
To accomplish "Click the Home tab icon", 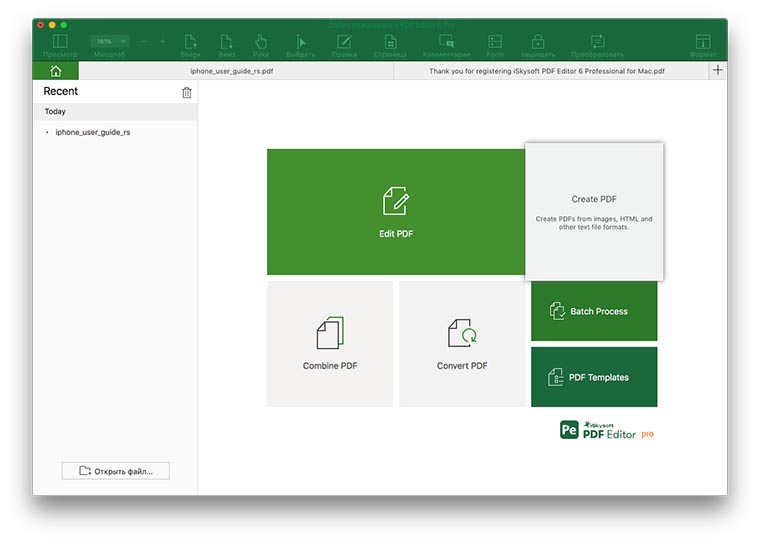I will [55, 71].
